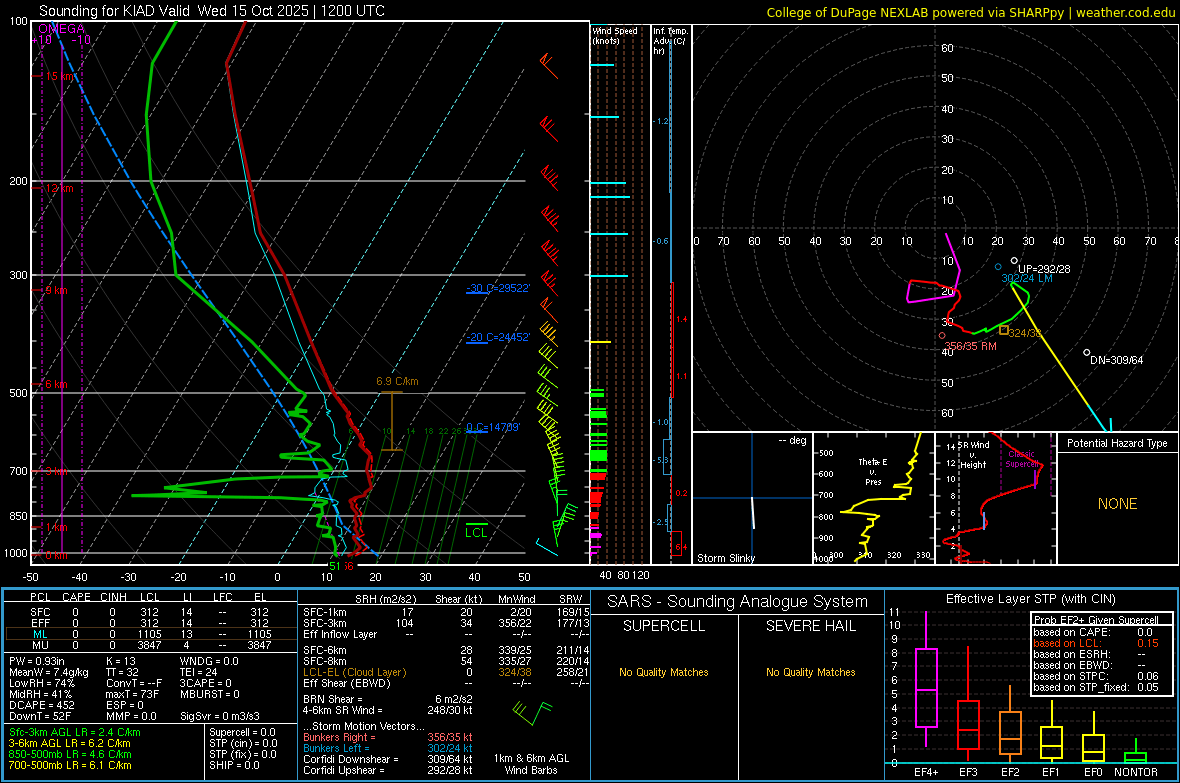Click the '15 km' height marker
The image size is (1180, 783).
tap(60, 76)
